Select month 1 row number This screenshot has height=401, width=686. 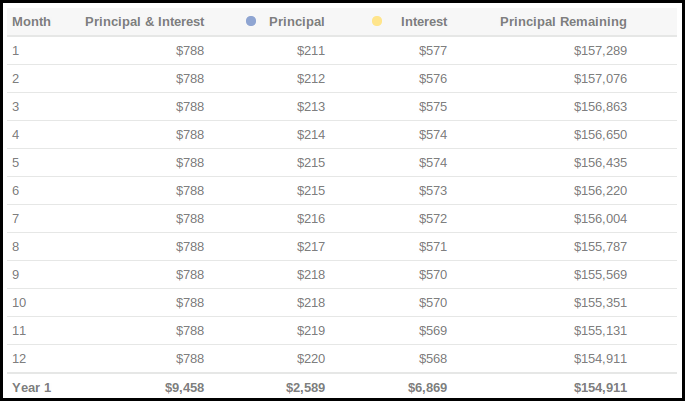15,50
